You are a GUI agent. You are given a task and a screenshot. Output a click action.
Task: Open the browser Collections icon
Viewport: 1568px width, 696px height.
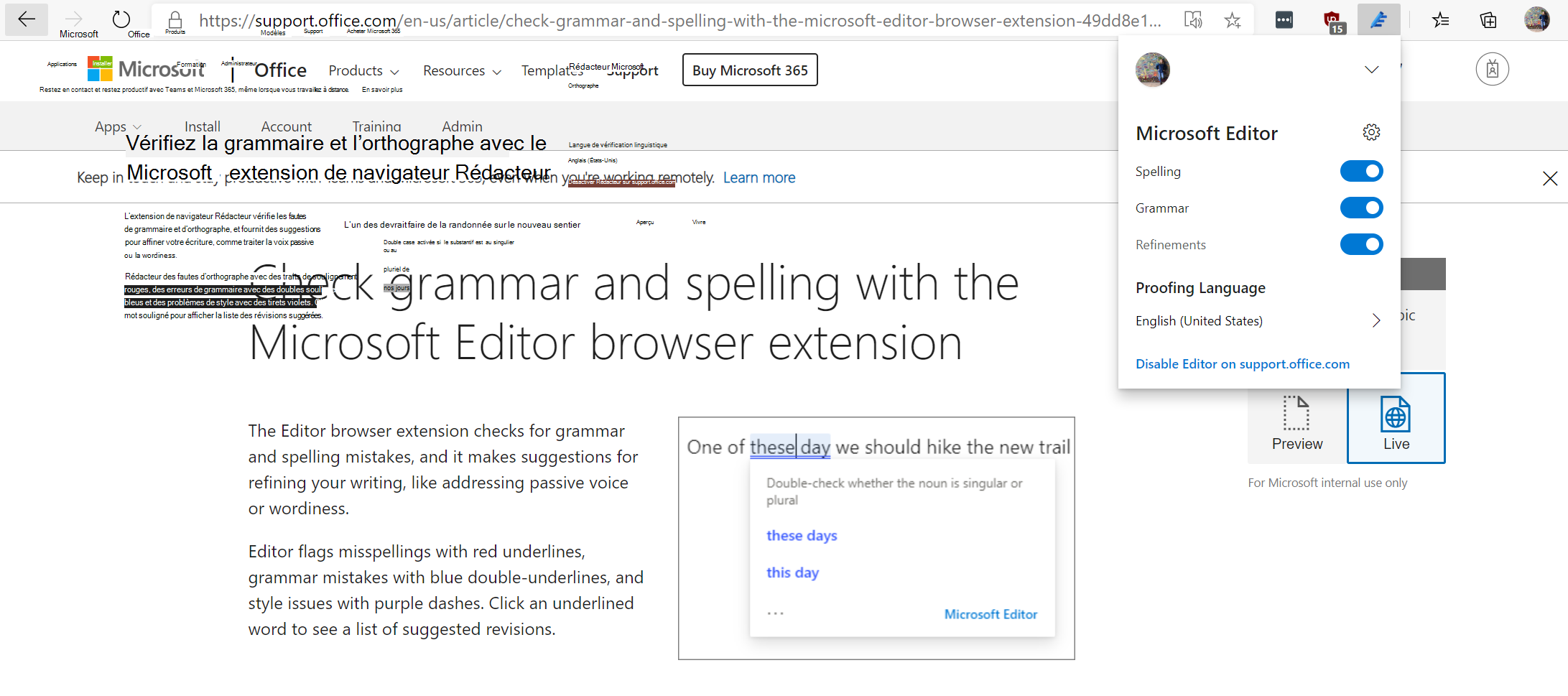[1488, 19]
